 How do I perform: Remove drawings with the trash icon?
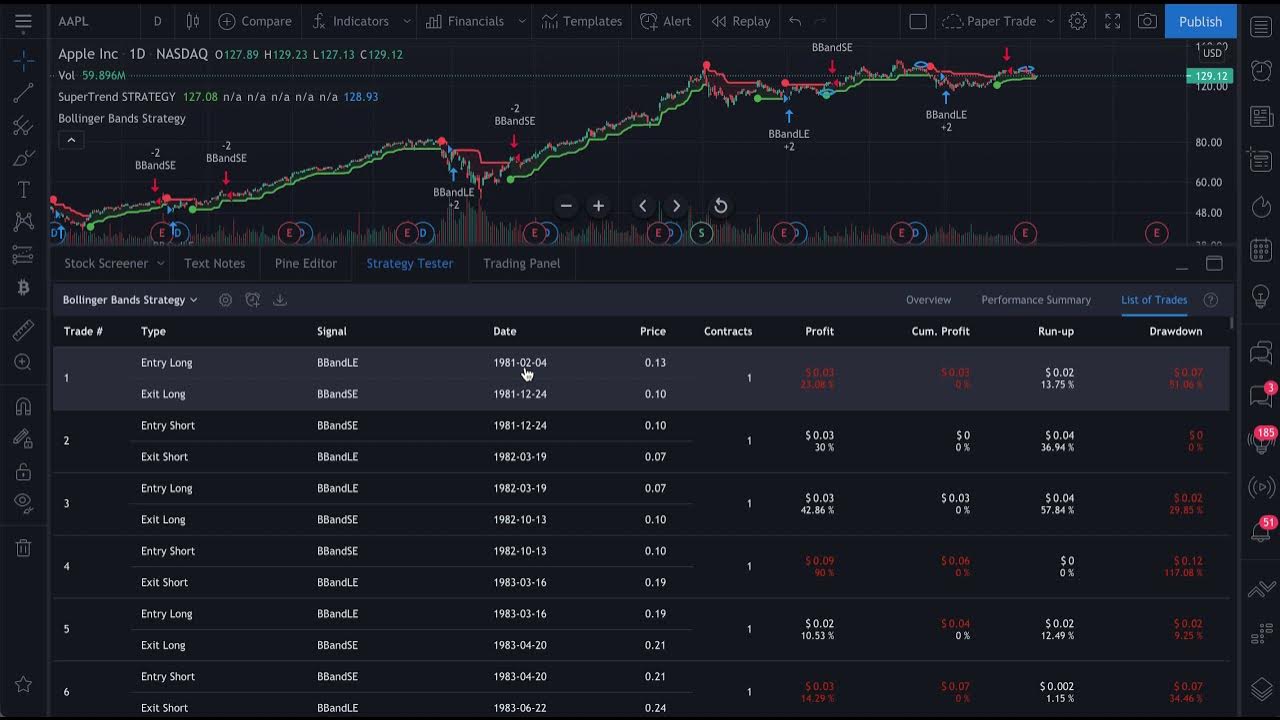click(23, 547)
